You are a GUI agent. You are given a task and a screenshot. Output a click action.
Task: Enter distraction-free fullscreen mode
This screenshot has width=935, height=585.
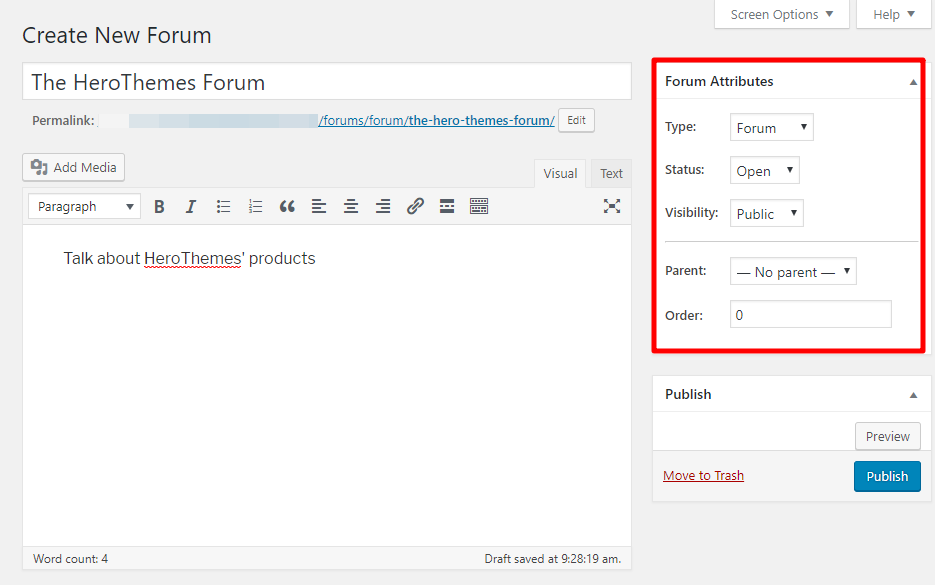tap(612, 206)
